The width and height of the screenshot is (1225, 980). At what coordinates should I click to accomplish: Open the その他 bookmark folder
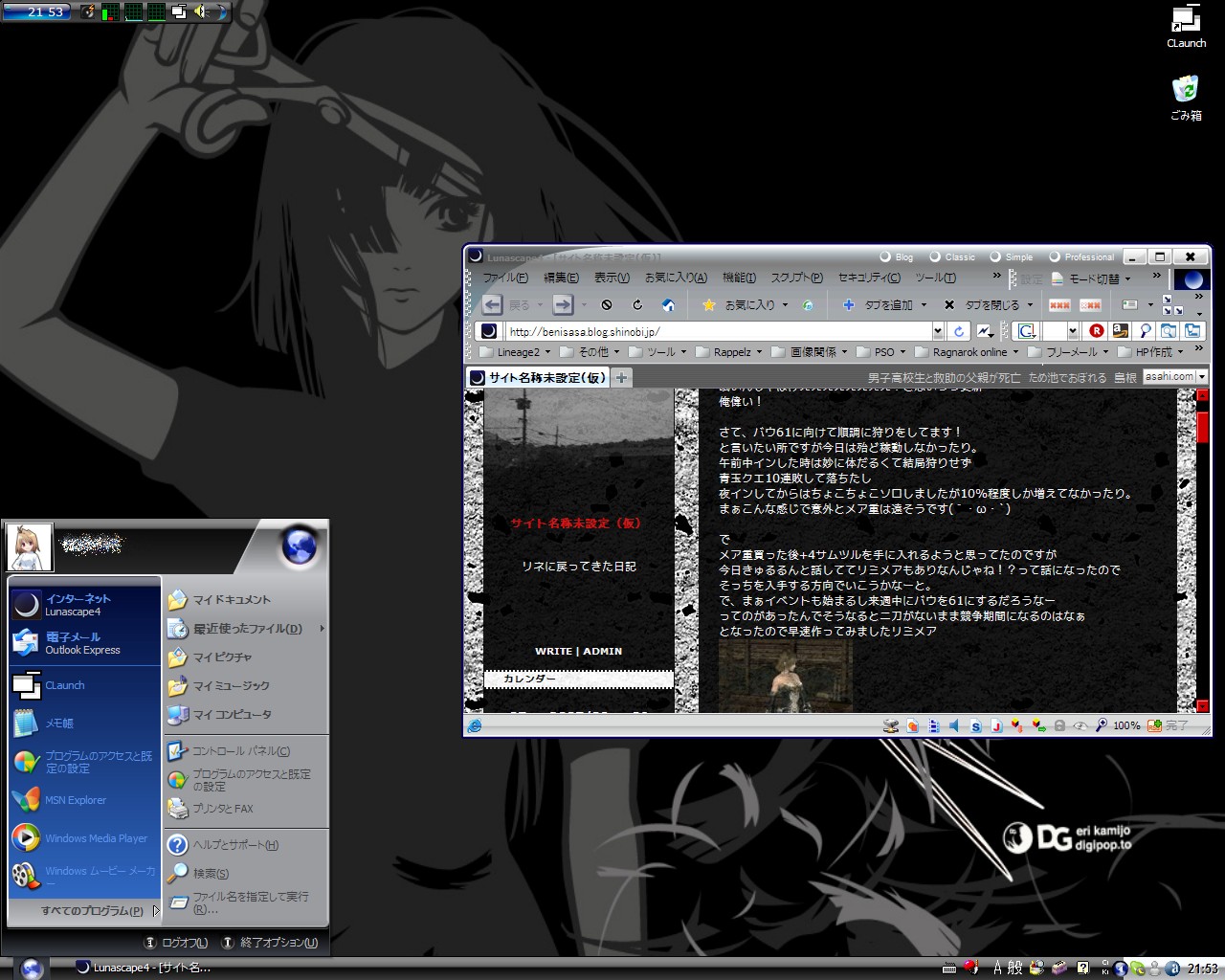pos(590,352)
